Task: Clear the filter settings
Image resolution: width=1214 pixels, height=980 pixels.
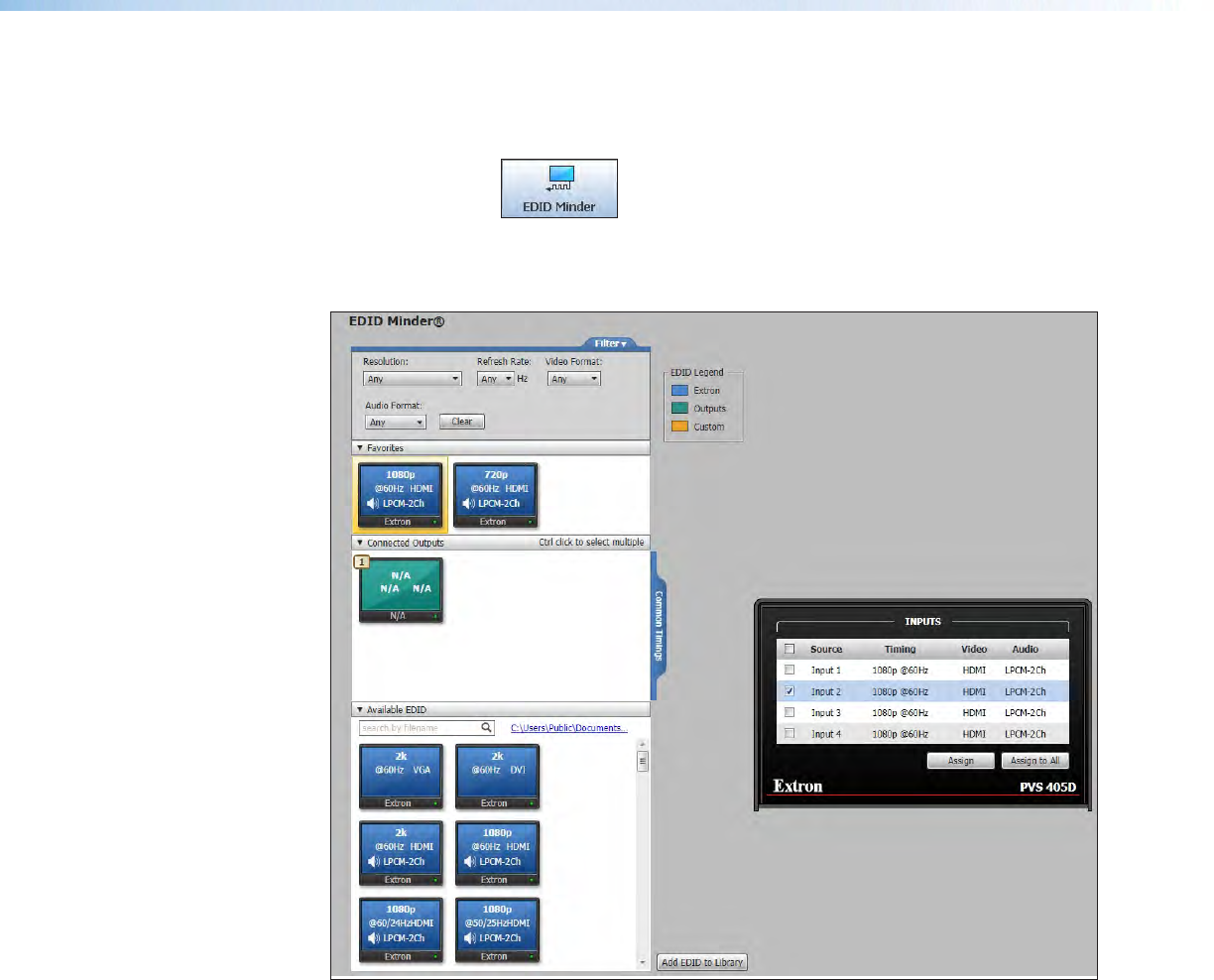Action: point(462,422)
